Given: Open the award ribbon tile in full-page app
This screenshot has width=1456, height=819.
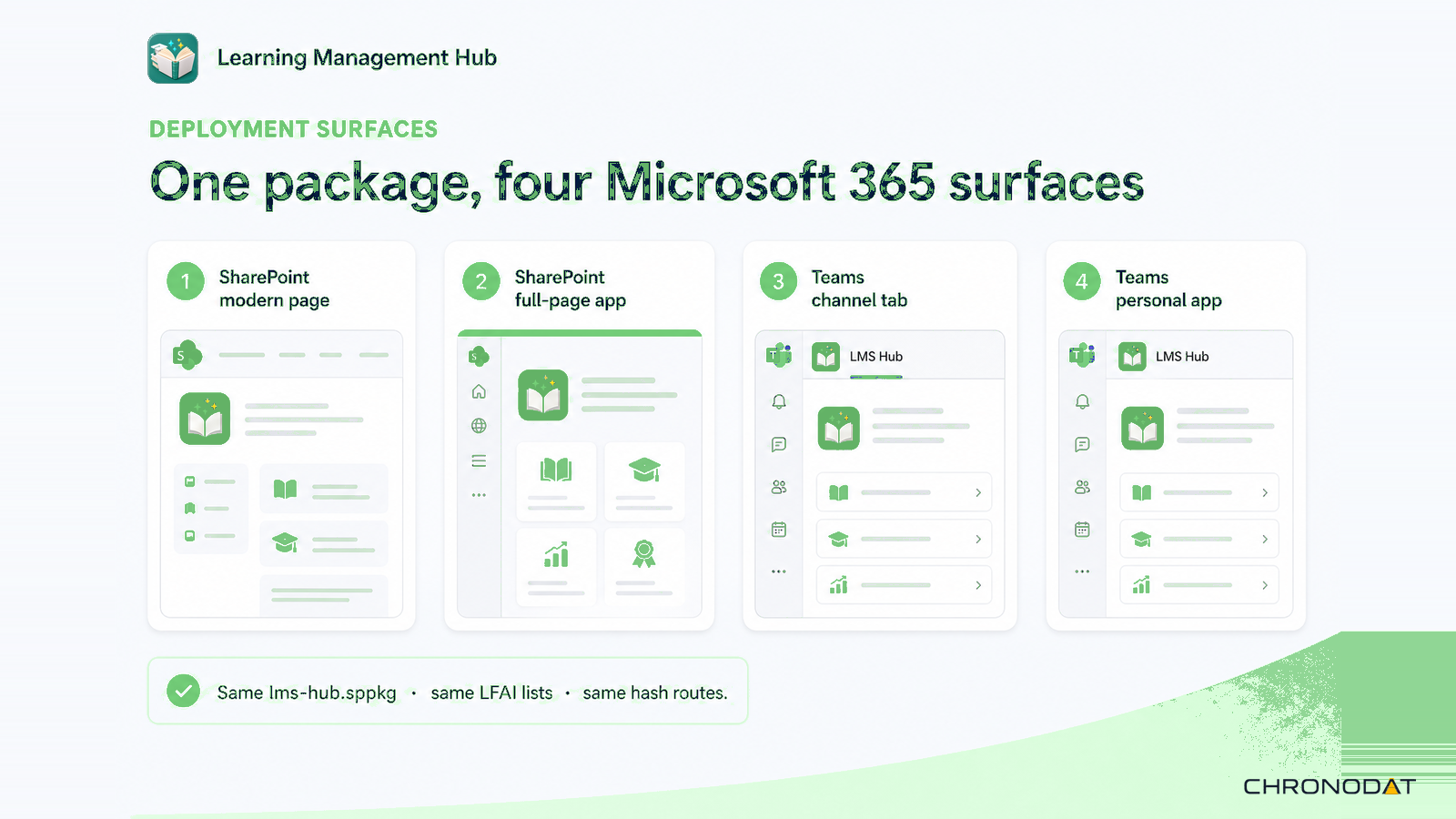Looking at the screenshot, I should (x=644, y=566).
